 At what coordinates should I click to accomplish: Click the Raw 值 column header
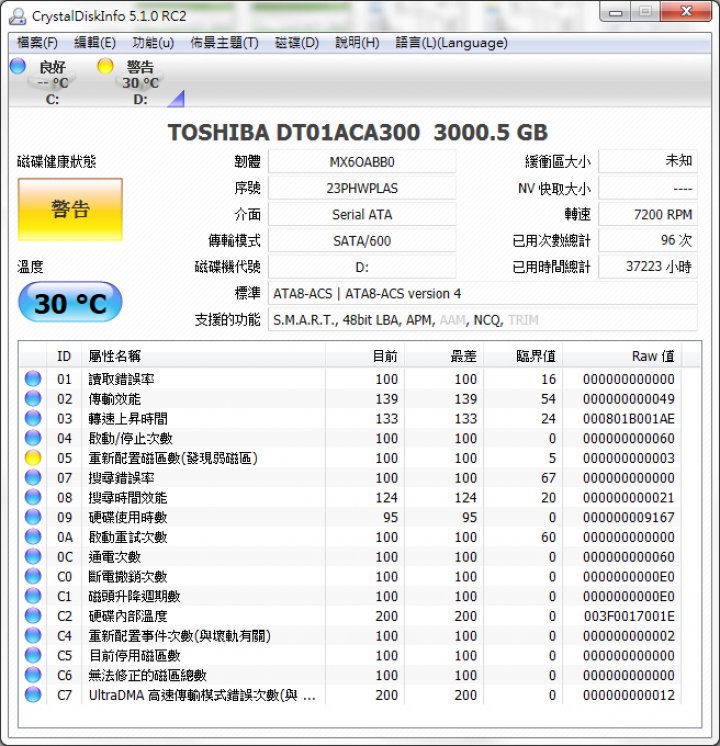(622, 356)
